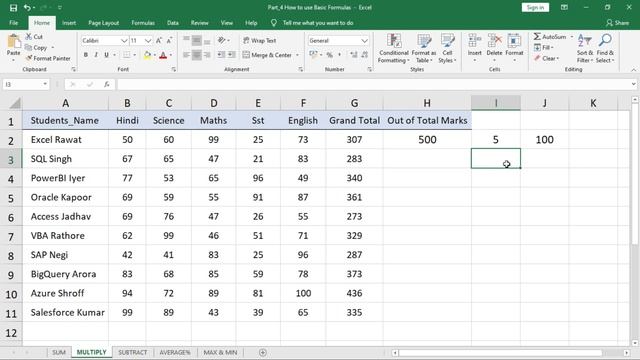Open the MAX & MIN sheet tab

[220, 352]
